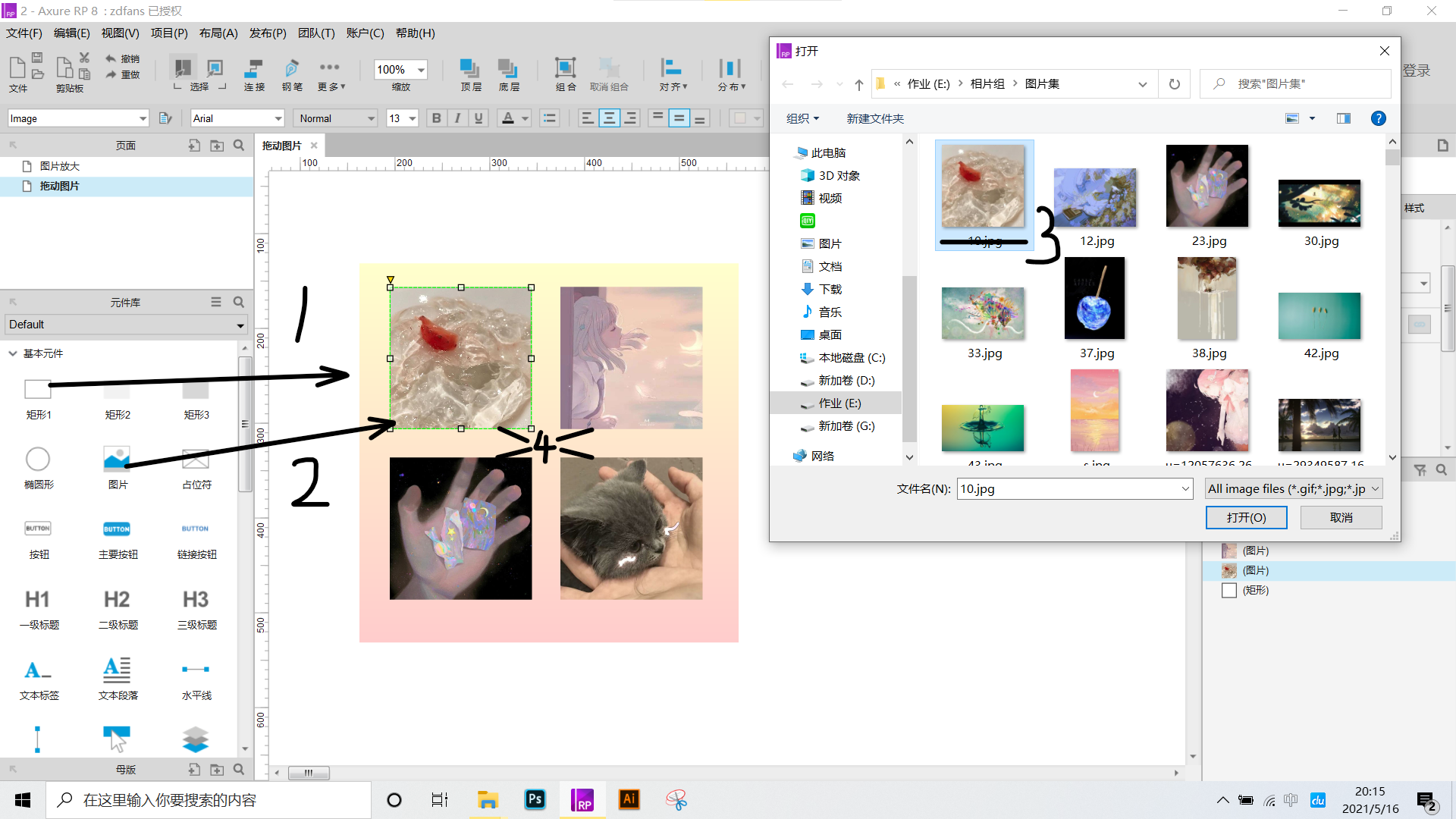Screen dimensions: 1456x819
Task: Click the 打开(O) button
Action: point(1246,517)
